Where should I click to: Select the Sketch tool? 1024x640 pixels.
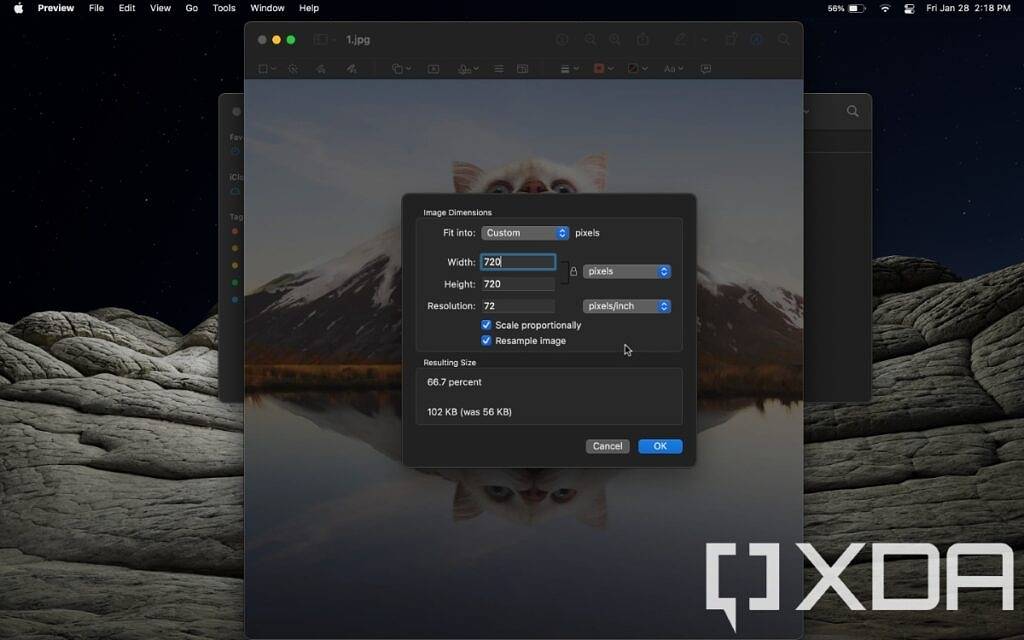[x=320, y=69]
